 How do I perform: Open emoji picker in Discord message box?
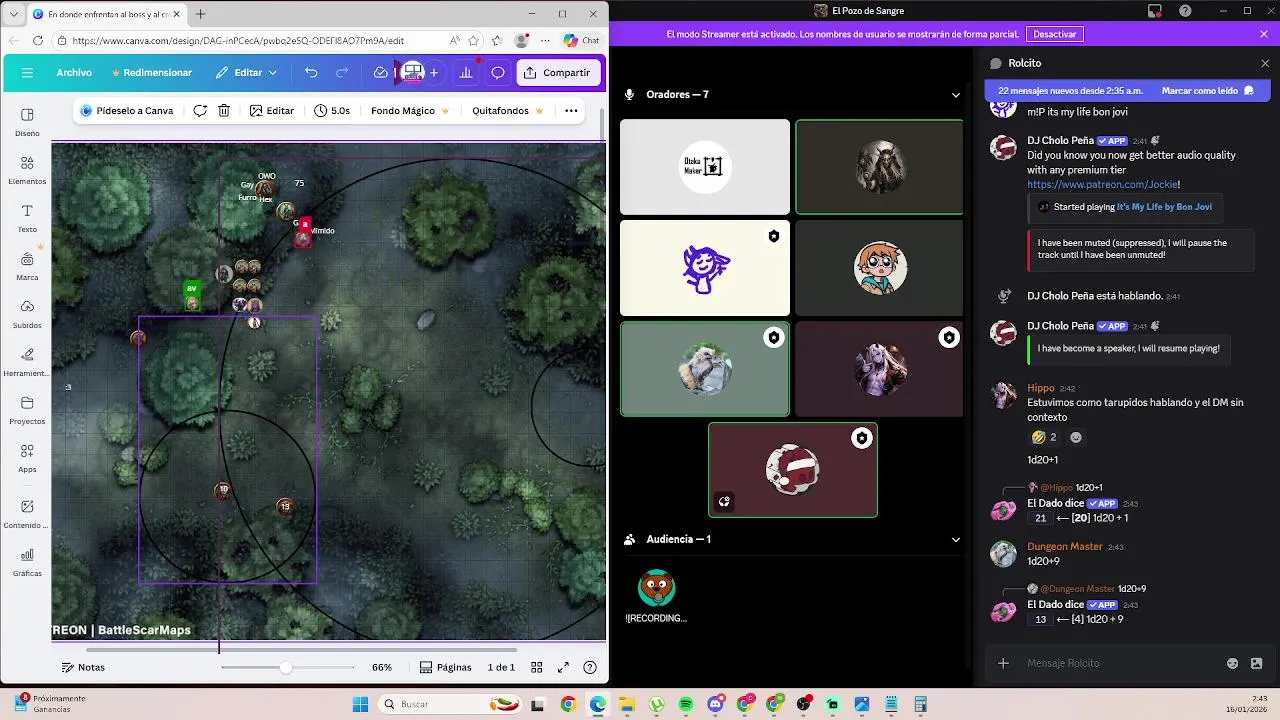1232,663
